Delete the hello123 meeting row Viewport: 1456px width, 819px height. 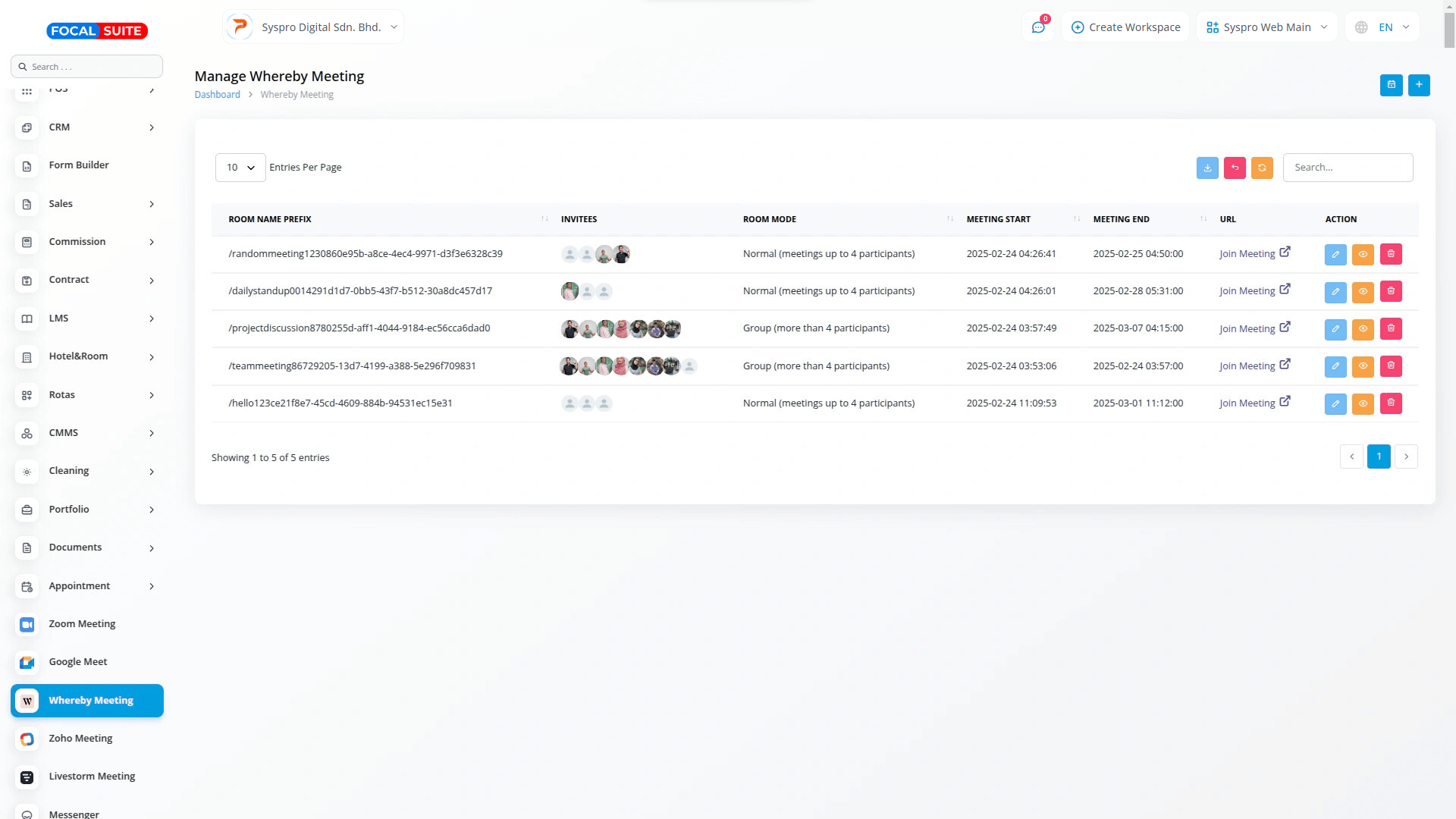point(1391,403)
